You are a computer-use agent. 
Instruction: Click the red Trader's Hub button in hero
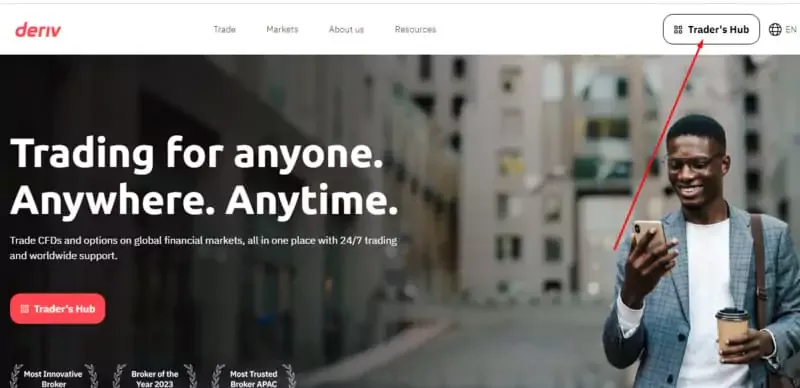tap(58, 308)
